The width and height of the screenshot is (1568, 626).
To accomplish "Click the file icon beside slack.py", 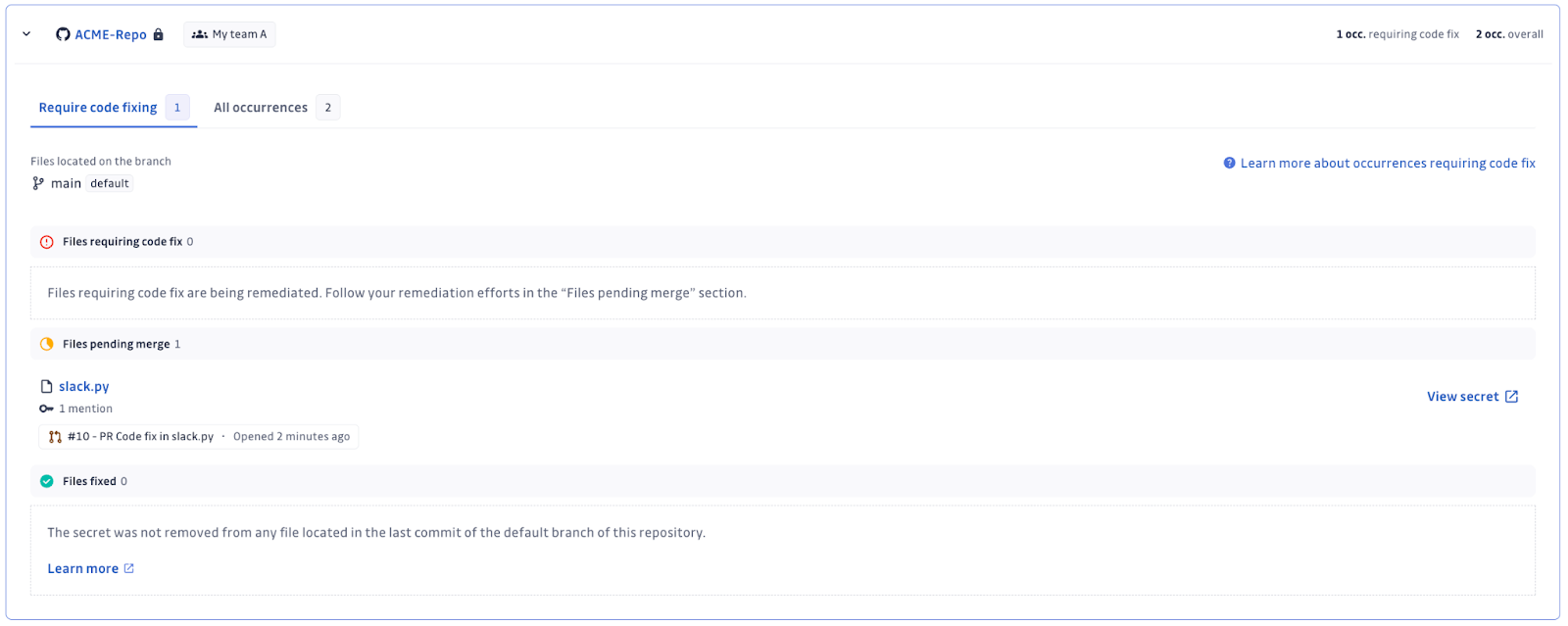I will pyautogui.click(x=46, y=387).
